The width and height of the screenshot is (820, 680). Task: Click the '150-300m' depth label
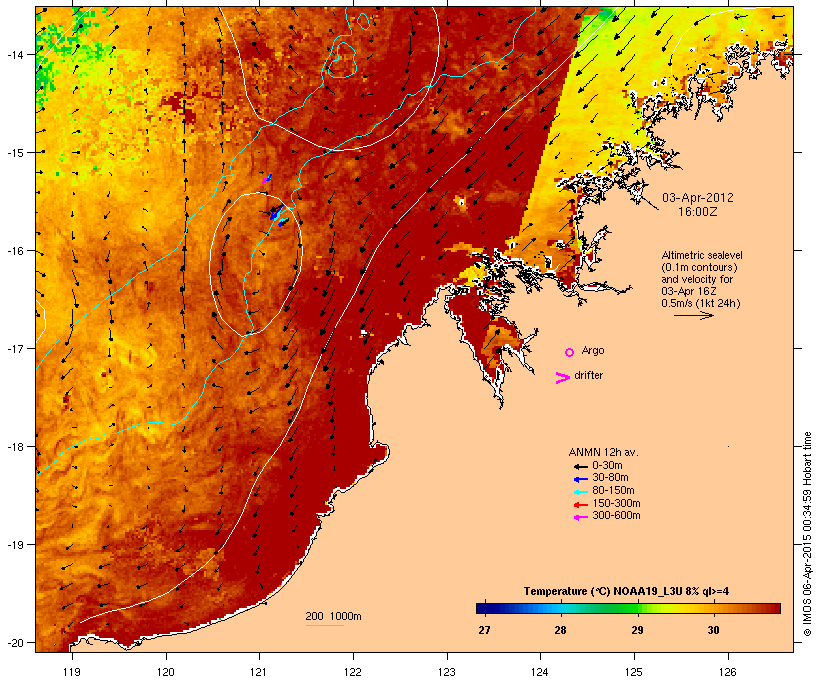click(616, 503)
